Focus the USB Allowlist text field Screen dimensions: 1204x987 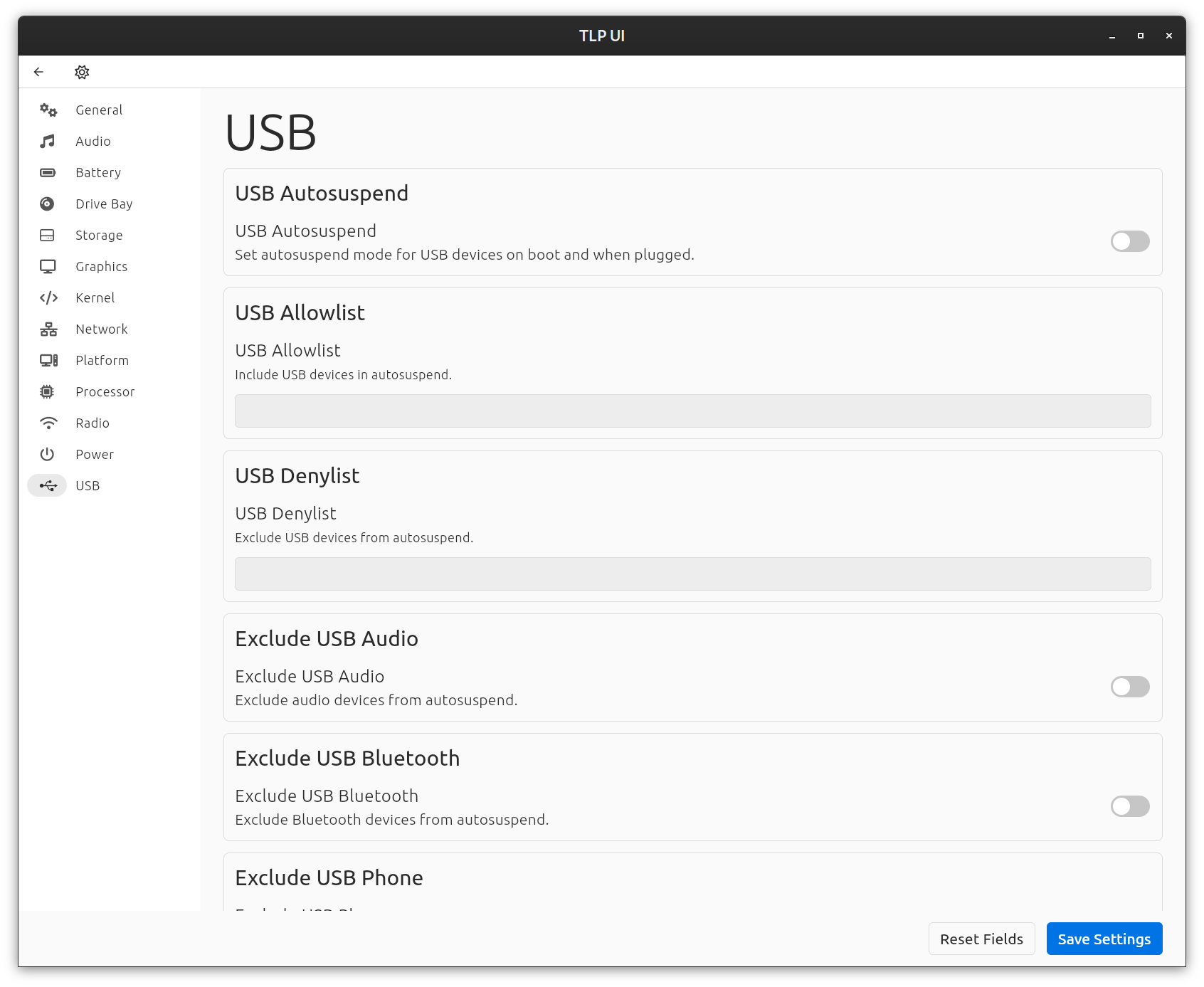[693, 411]
